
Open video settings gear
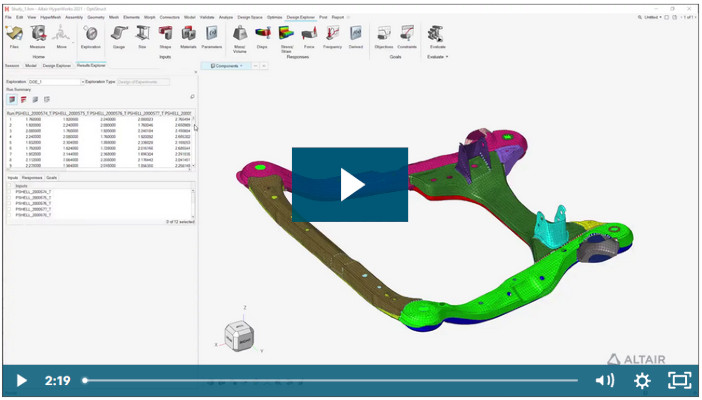click(x=642, y=381)
